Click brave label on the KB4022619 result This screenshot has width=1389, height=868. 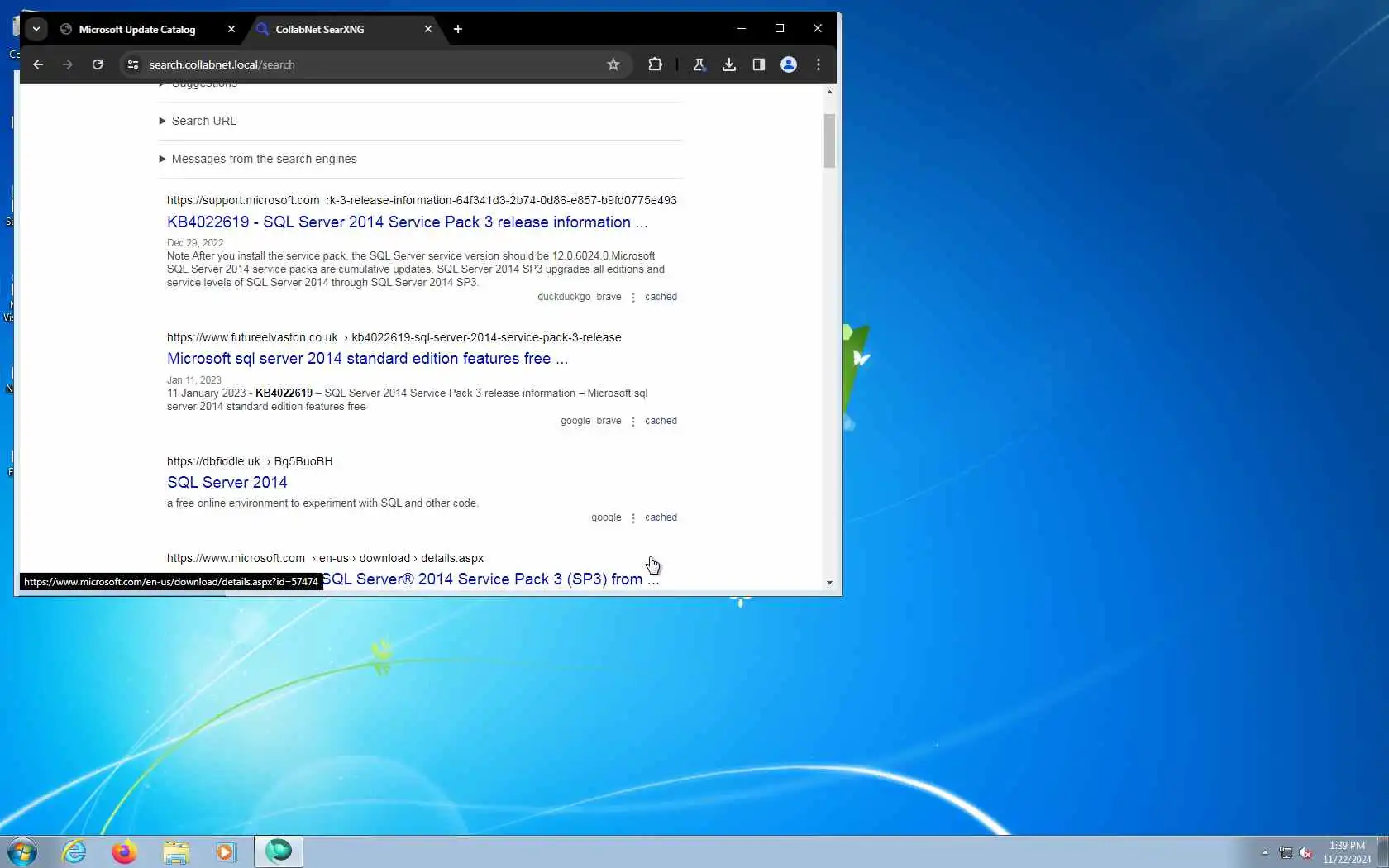[x=609, y=297]
